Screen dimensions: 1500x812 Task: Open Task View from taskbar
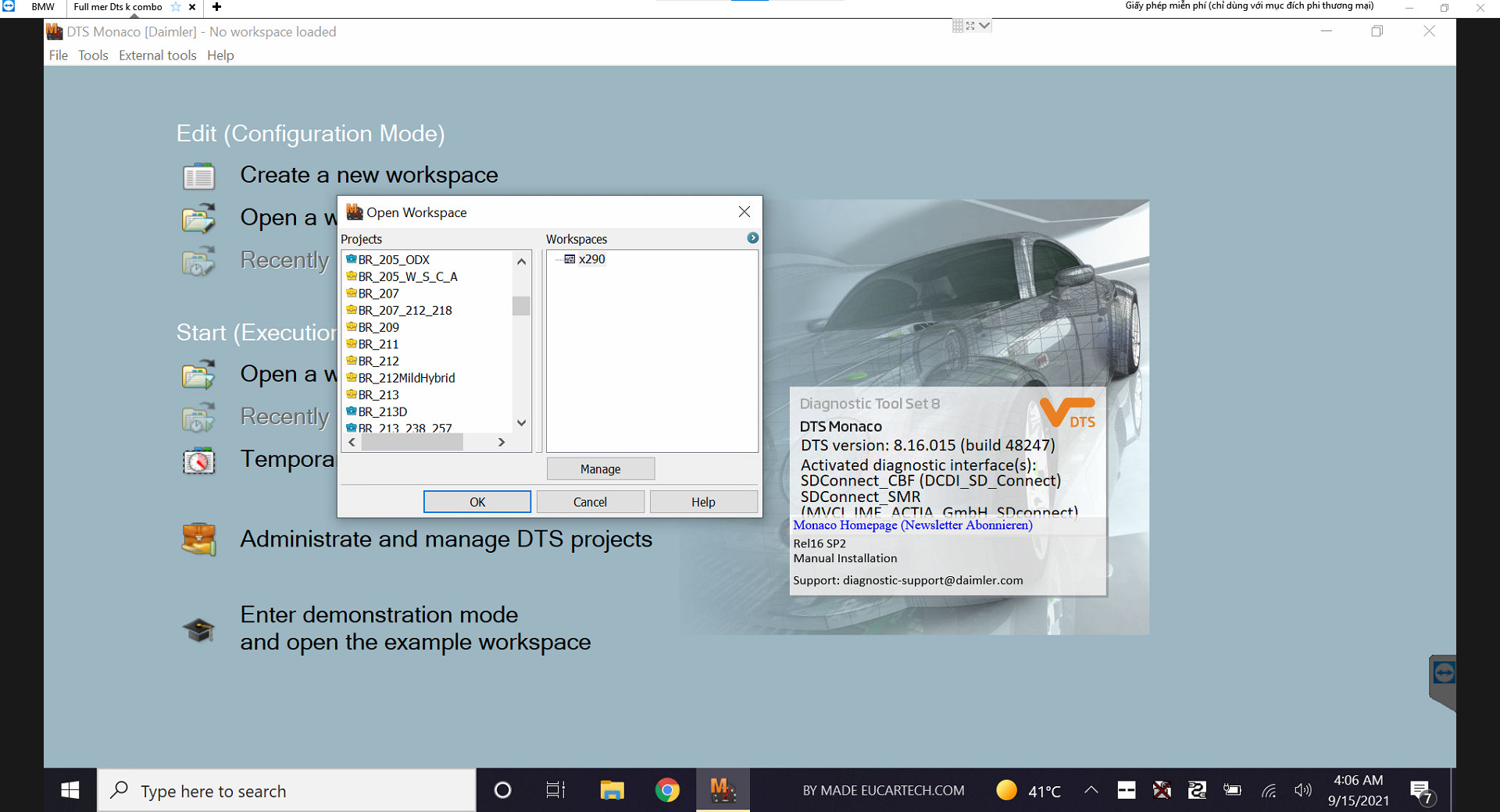click(555, 790)
